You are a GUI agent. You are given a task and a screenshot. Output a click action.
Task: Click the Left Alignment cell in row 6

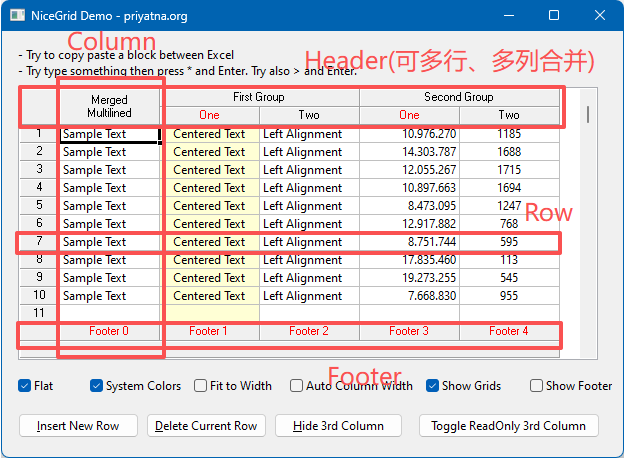pos(309,224)
